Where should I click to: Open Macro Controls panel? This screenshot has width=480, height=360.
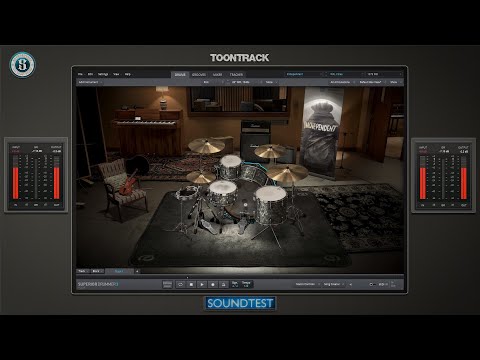307,284
